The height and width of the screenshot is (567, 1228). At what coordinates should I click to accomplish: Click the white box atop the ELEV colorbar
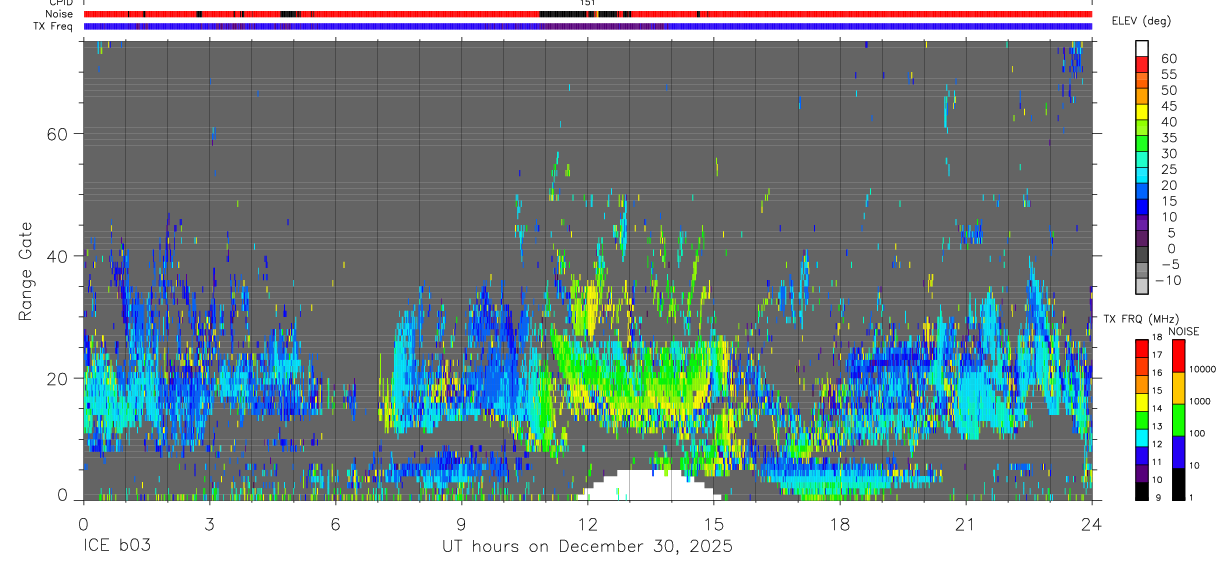pos(1142,47)
